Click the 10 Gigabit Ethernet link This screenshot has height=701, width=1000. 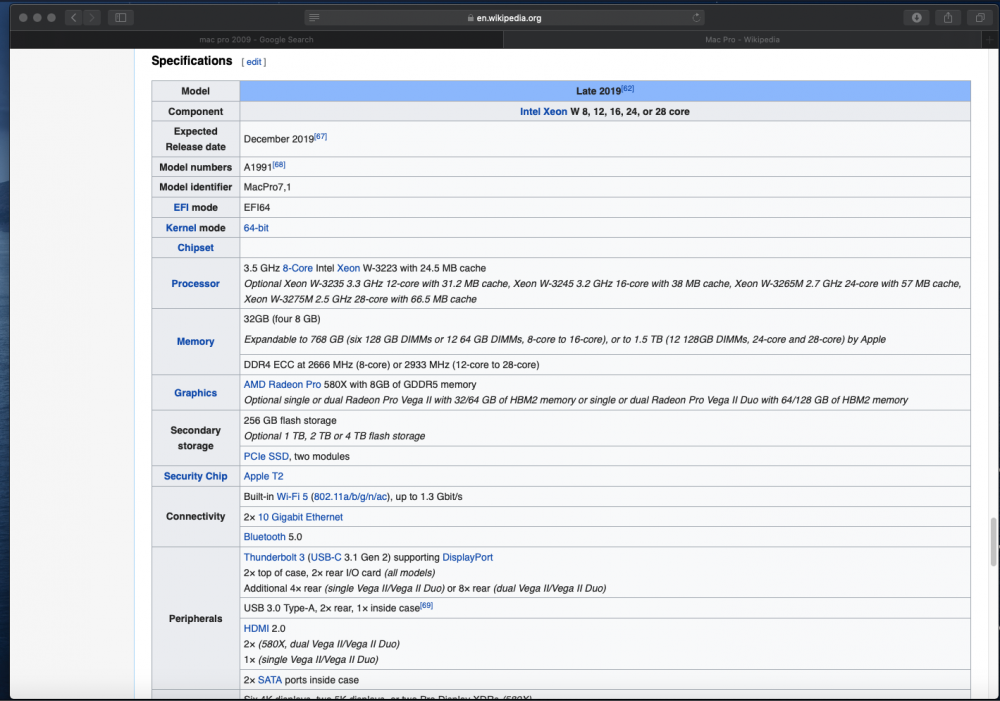pyautogui.click(x=300, y=517)
